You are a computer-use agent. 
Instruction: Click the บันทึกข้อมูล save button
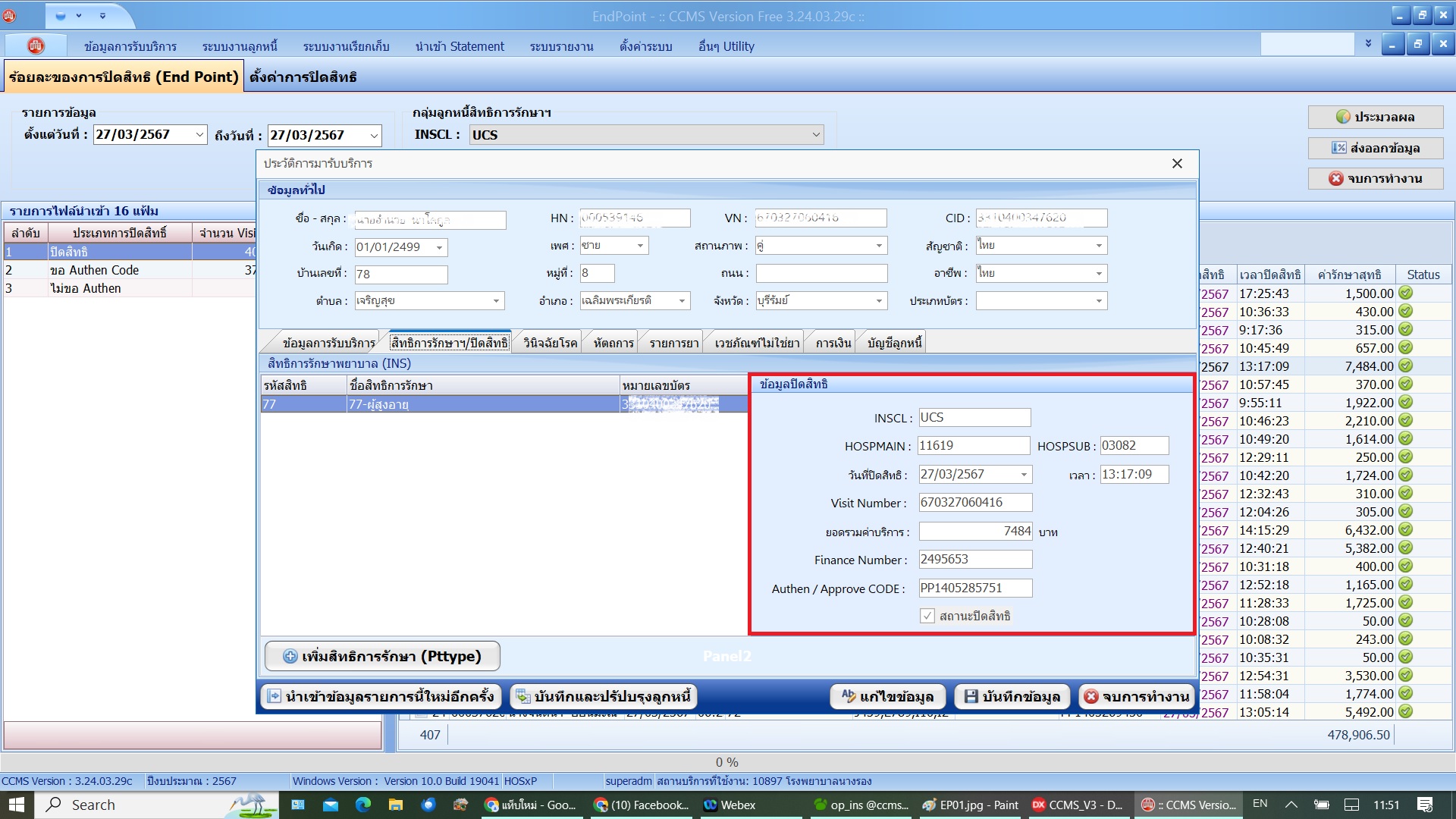1012,696
